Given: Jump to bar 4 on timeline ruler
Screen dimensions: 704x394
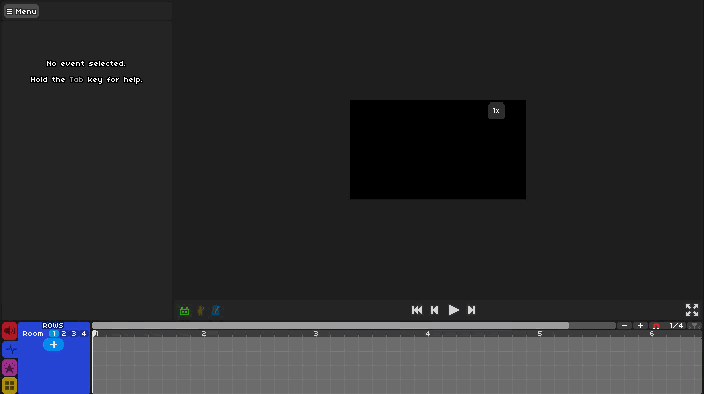Looking at the screenshot, I should coord(428,334).
